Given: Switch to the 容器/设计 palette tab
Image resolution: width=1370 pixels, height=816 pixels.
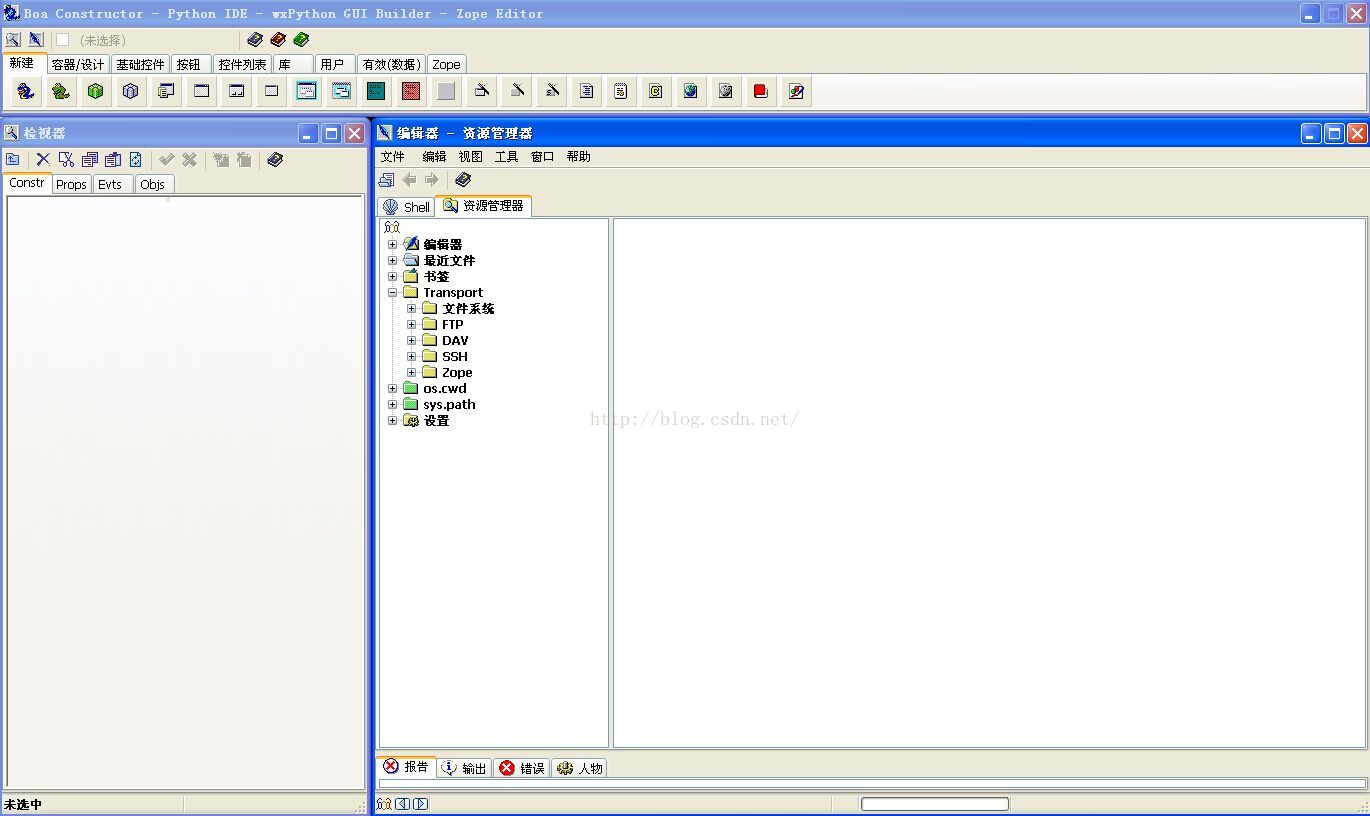Looking at the screenshot, I should point(78,64).
